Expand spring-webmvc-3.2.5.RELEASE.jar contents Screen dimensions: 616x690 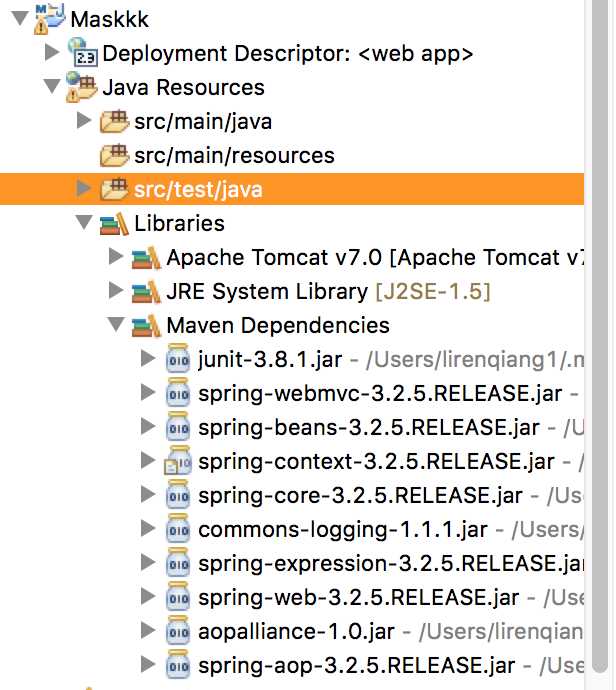pyautogui.click(x=148, y=392)
